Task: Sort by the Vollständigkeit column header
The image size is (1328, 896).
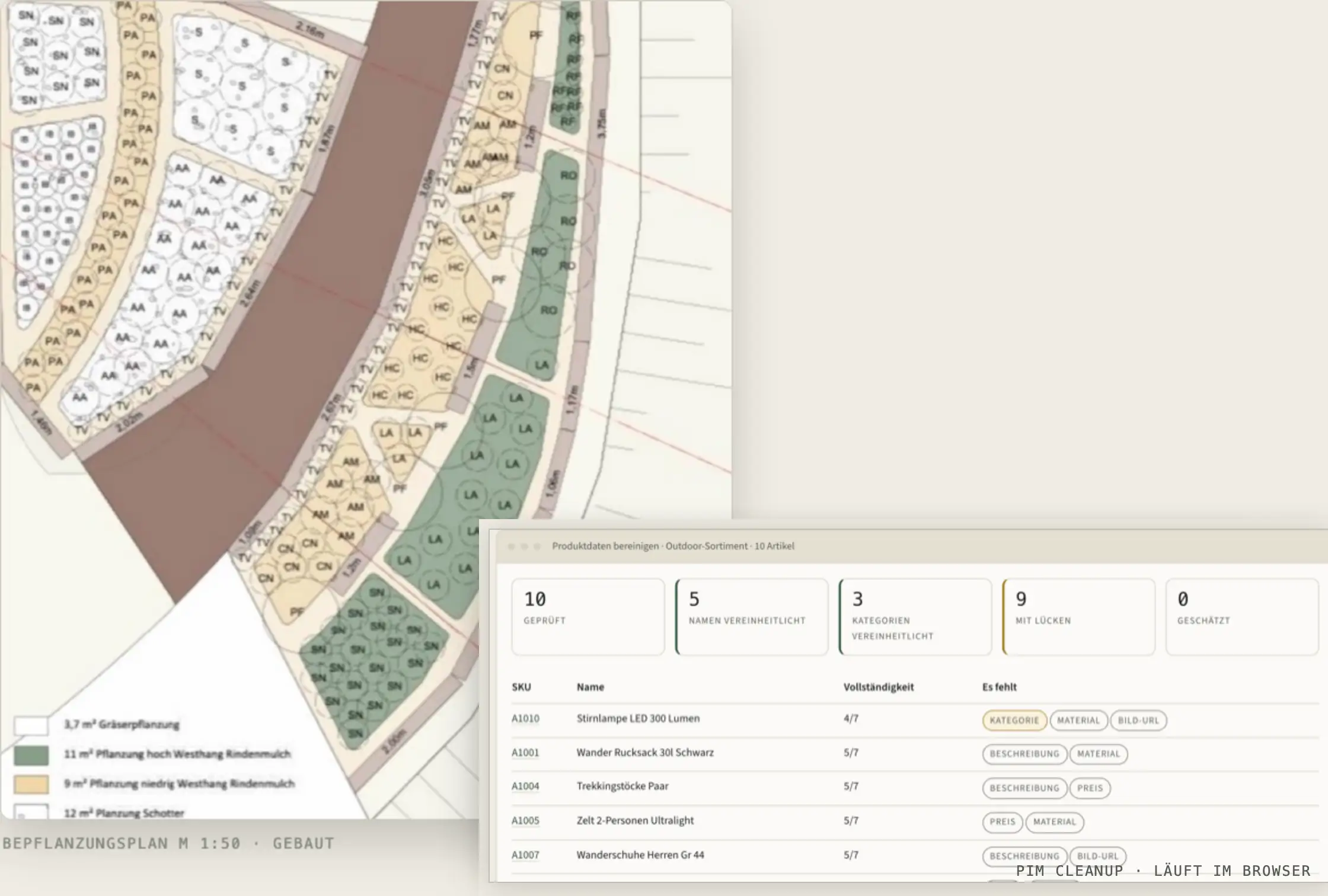Action: [879, 687]
